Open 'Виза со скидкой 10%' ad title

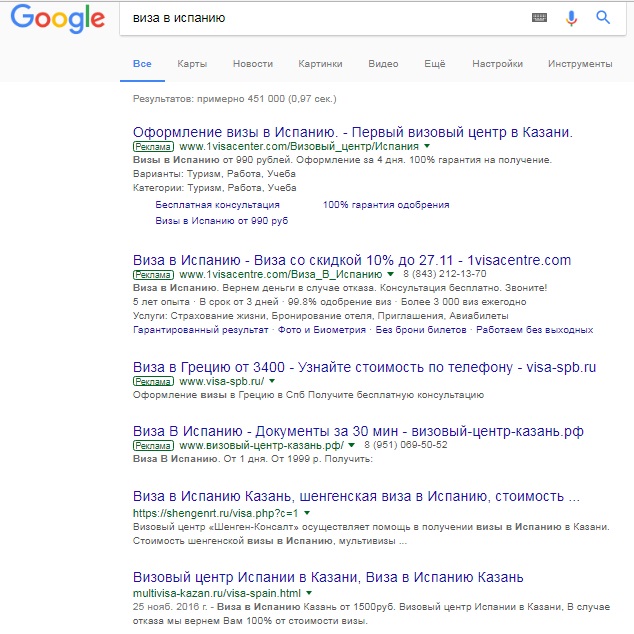[x=352, y=260]
